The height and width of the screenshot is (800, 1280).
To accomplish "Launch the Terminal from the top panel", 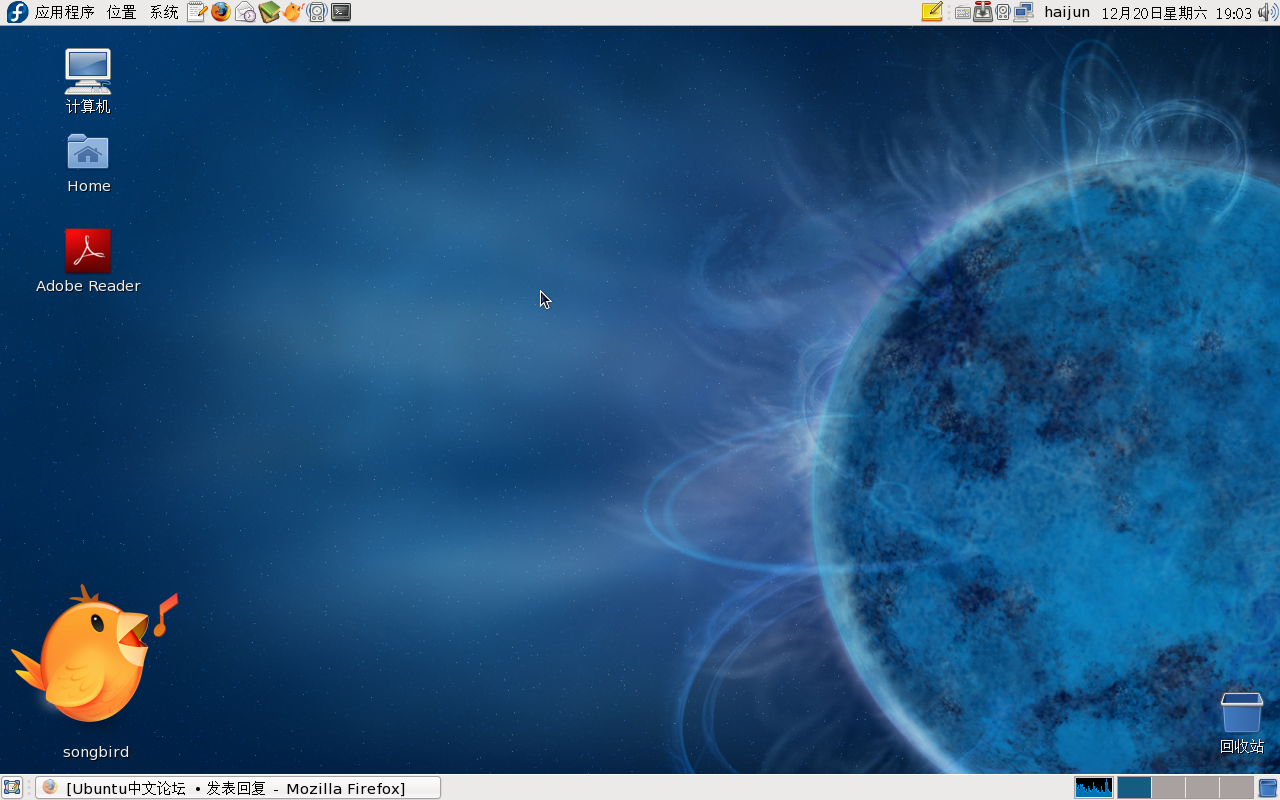I will (x=341, y=12).
